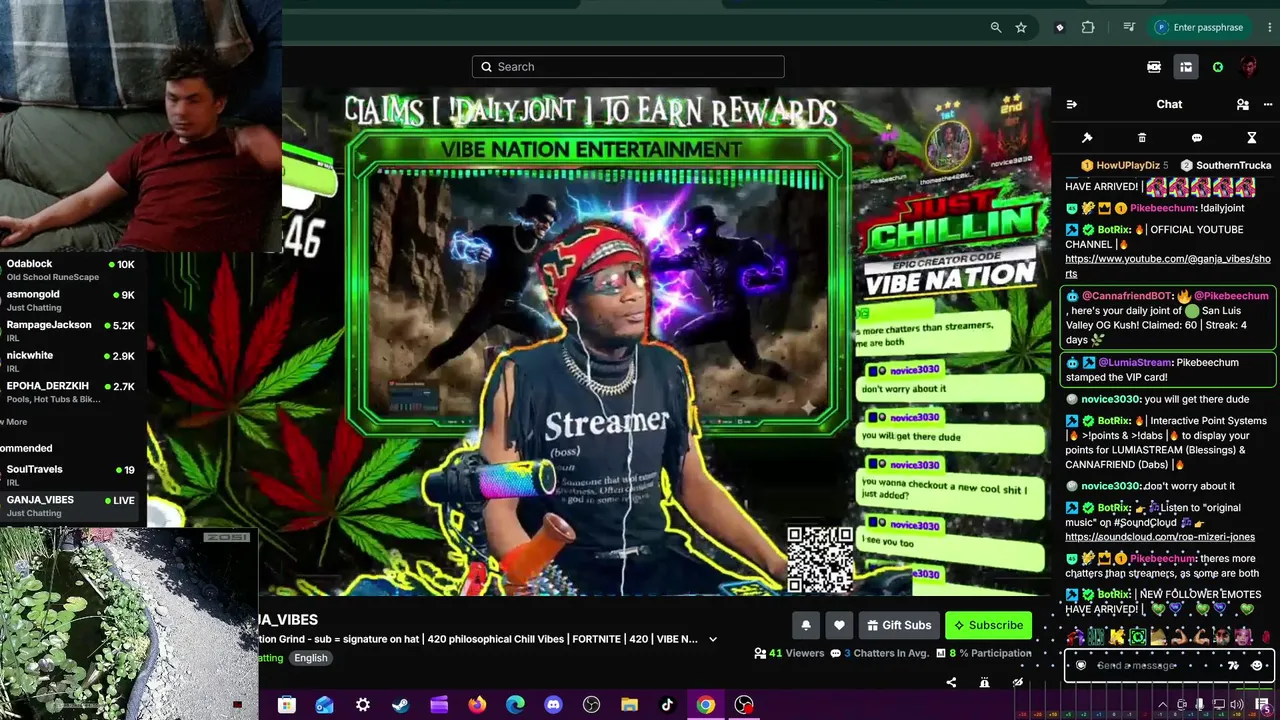
Task: Expand the stream title chevron
Action: click(713, 639)
